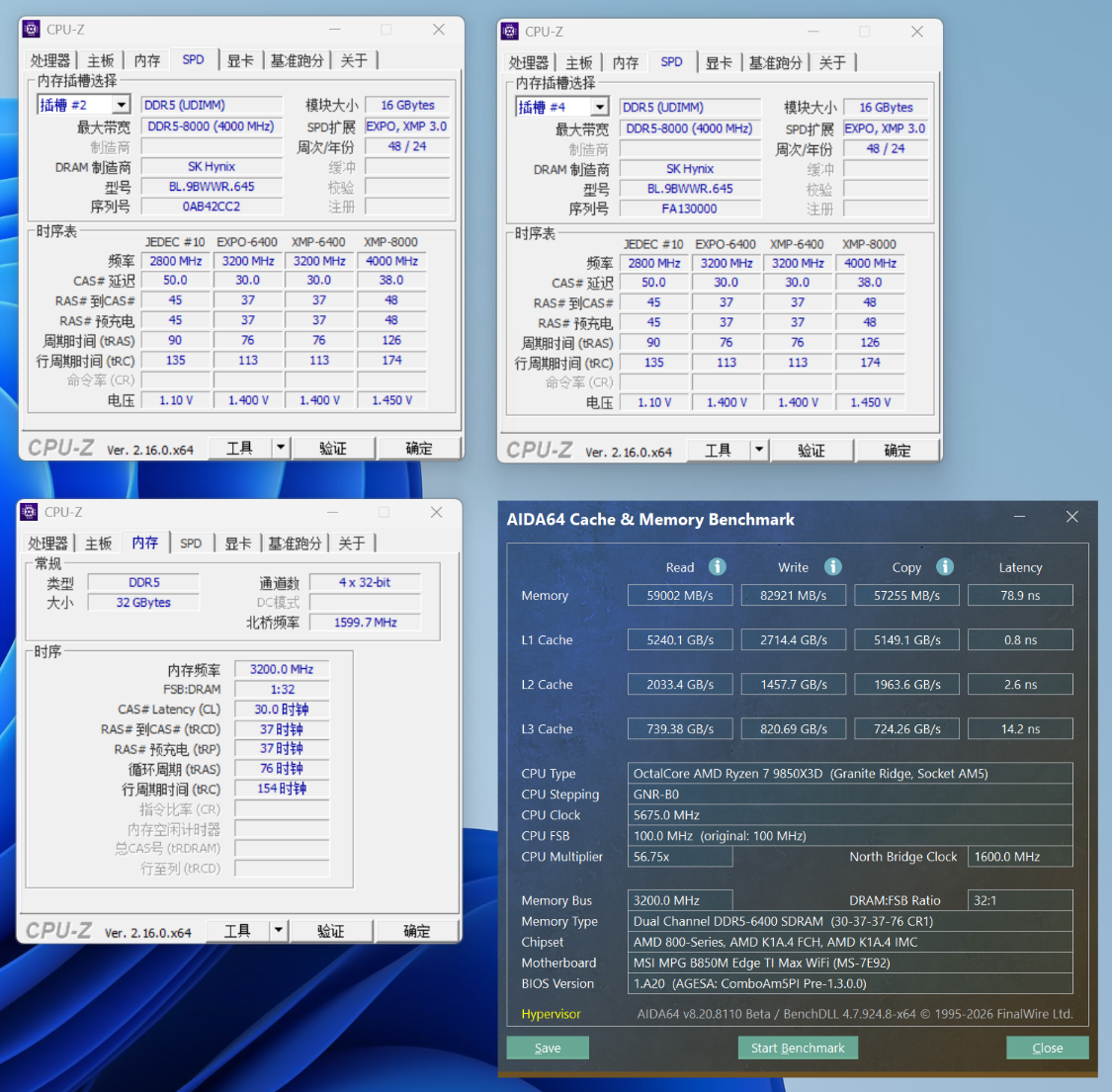
Task: Expand 工具 dropdown arrow in memory window
Action: [x=278, y=930]
